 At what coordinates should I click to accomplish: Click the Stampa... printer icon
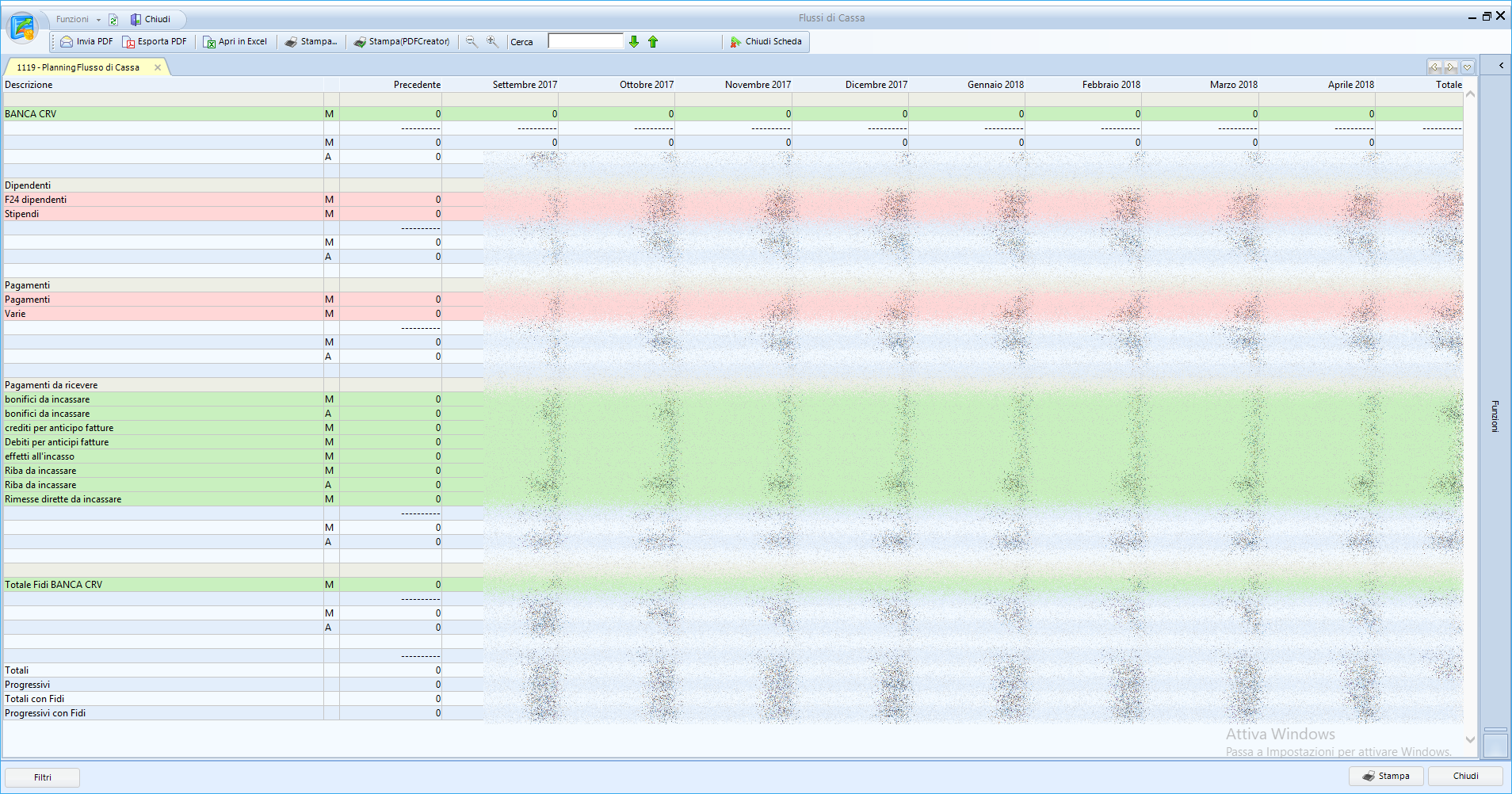click(x=292, y=42)
